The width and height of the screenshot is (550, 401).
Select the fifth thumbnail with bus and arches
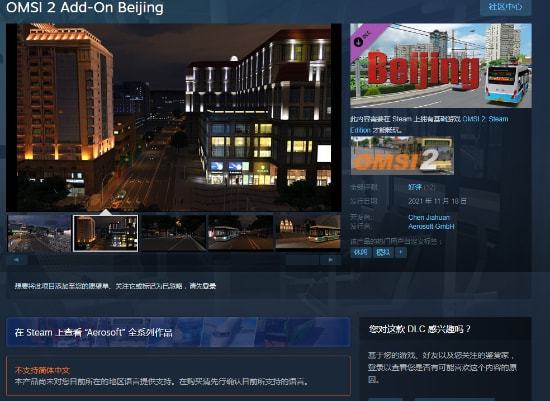tap(308, 233)
